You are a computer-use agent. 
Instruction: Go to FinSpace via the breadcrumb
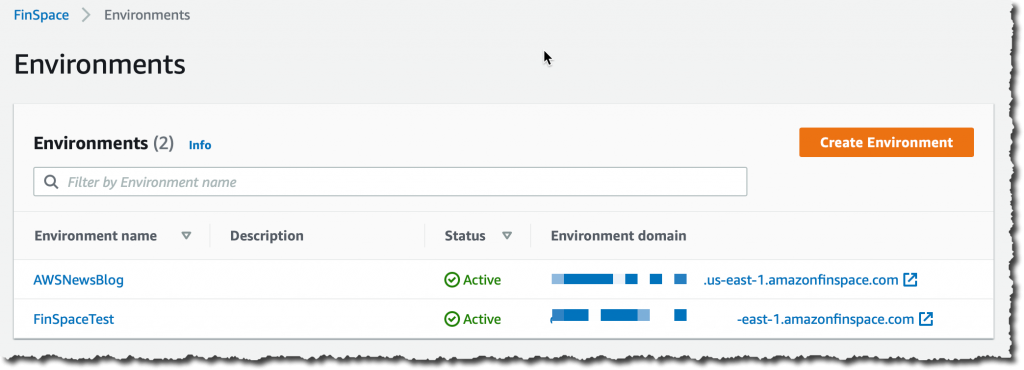click(x=41, y=15)
